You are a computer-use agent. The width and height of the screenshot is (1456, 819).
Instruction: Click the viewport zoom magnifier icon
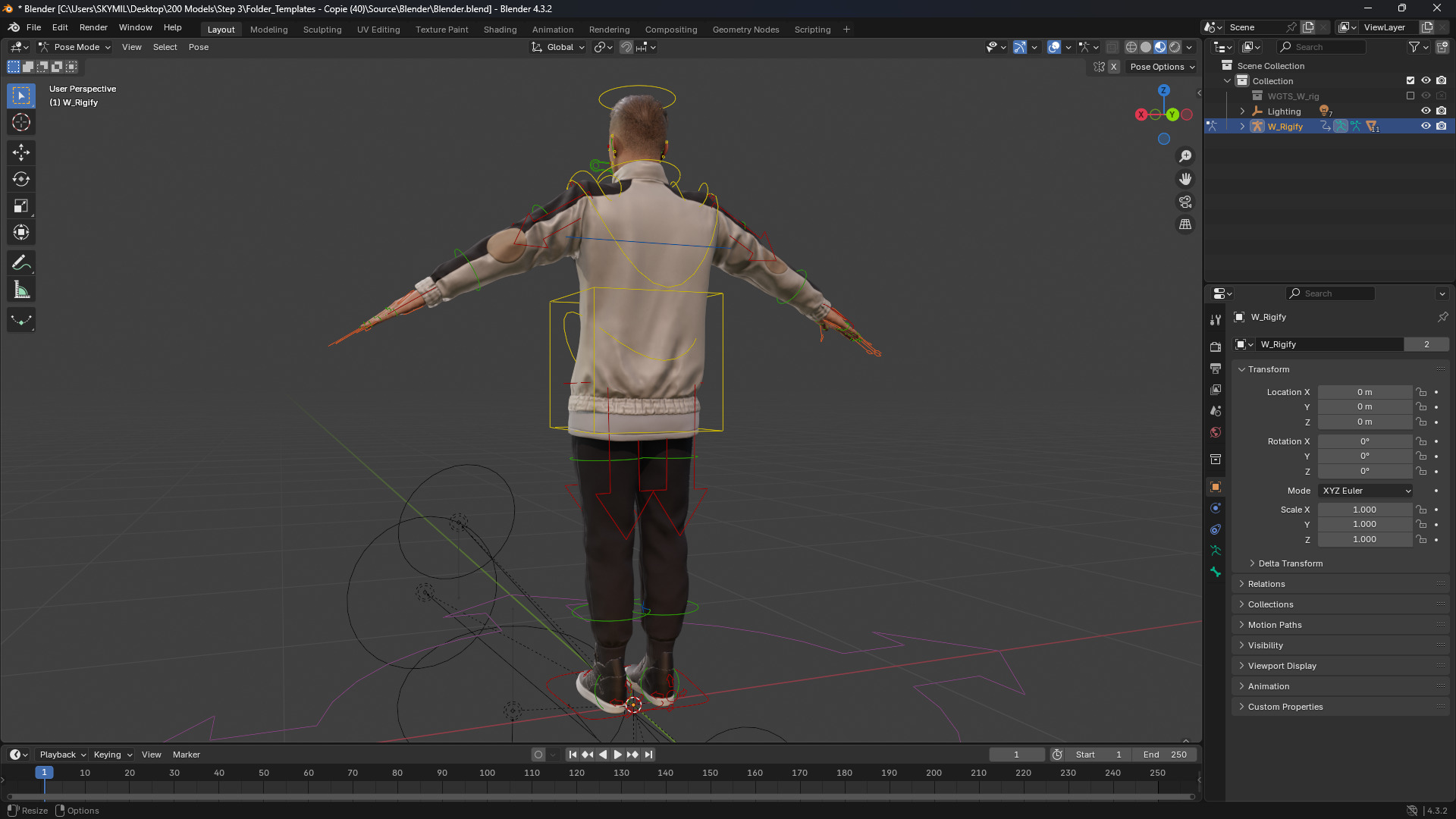click(1185, 156)
